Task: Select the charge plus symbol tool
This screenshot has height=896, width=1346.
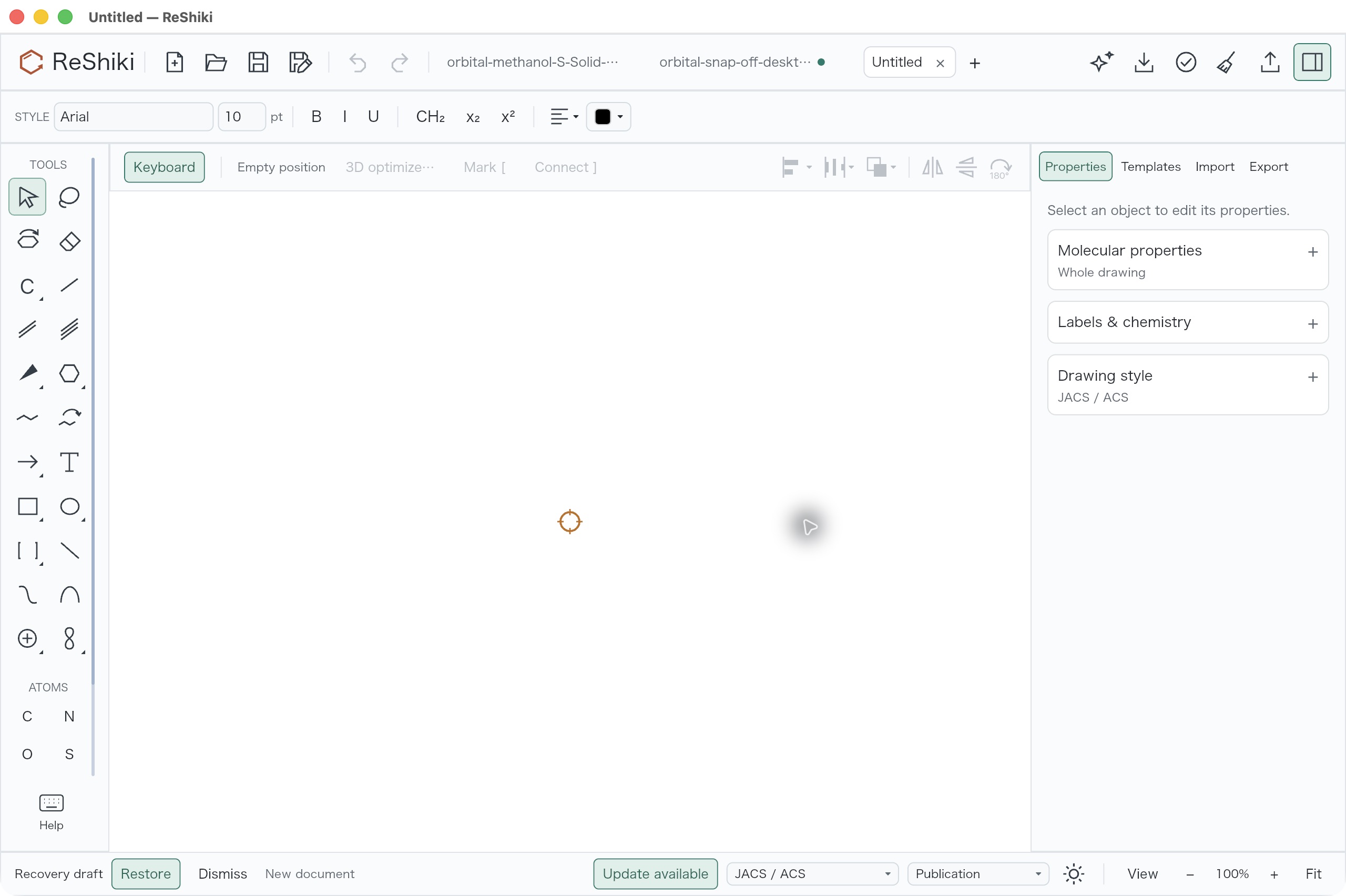Action: (x=27, y=638)
